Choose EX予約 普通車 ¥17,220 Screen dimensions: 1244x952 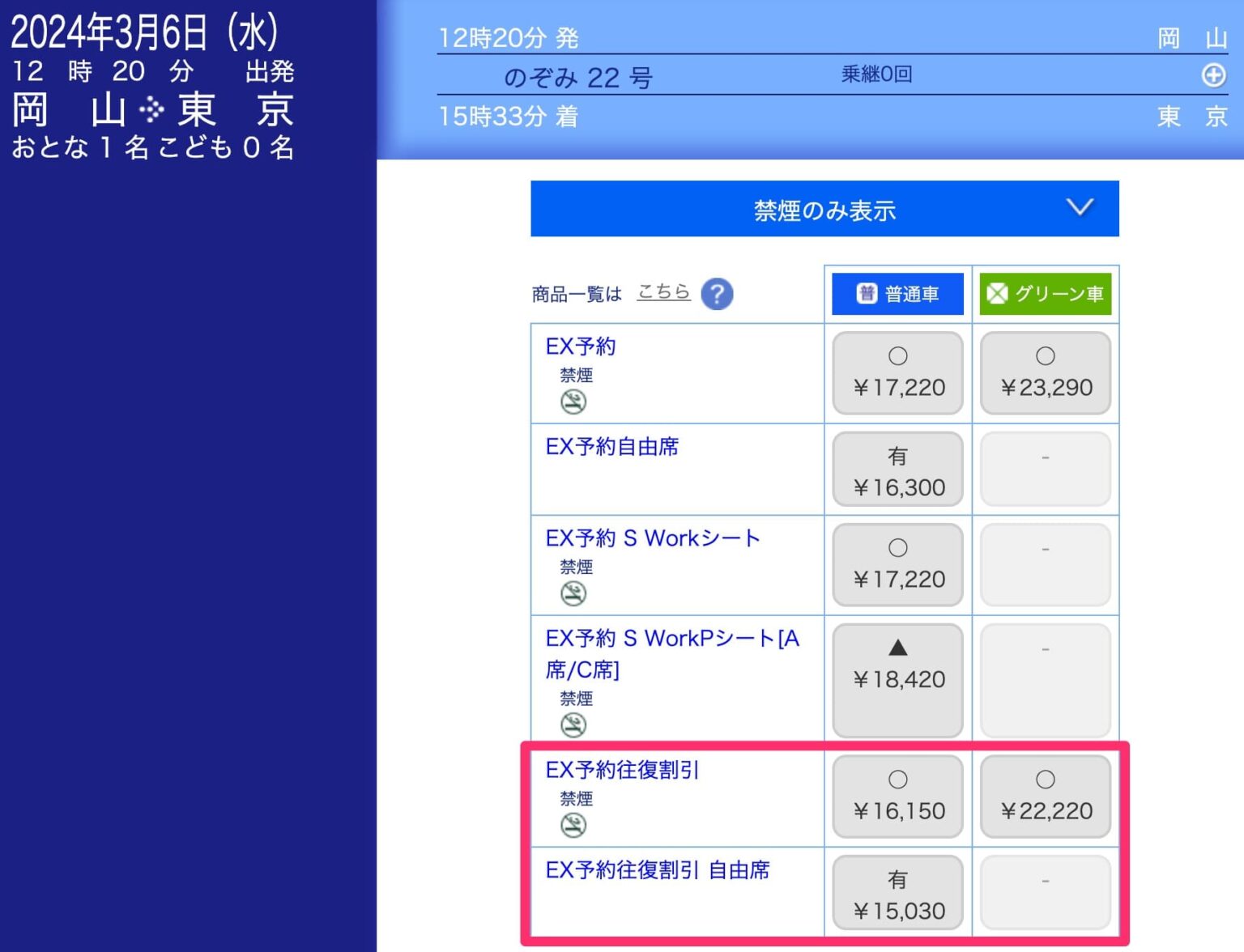(898, 373)
